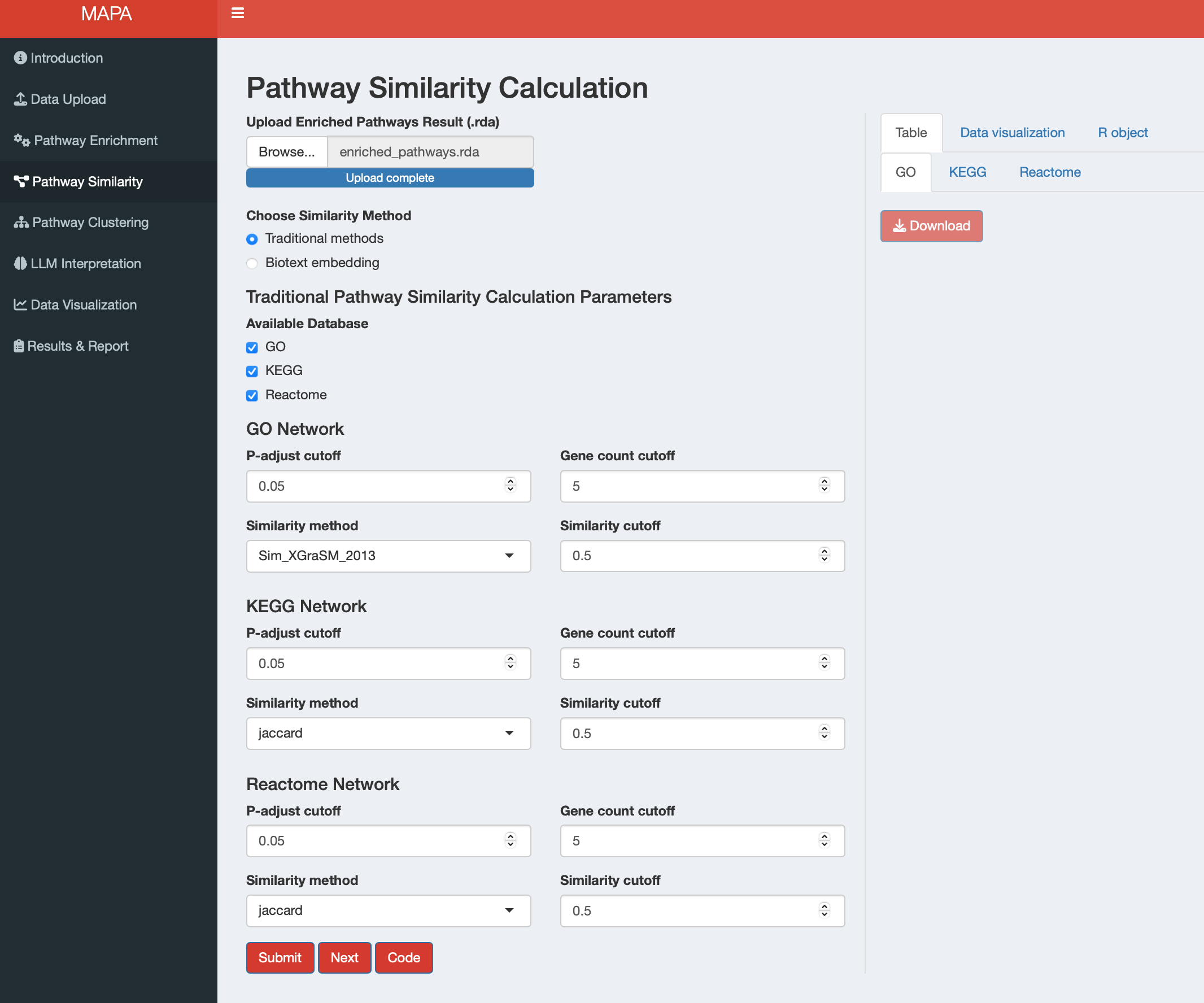Open GO Network similarity method dropdown

pyautogui.click(x=388, y=556)
